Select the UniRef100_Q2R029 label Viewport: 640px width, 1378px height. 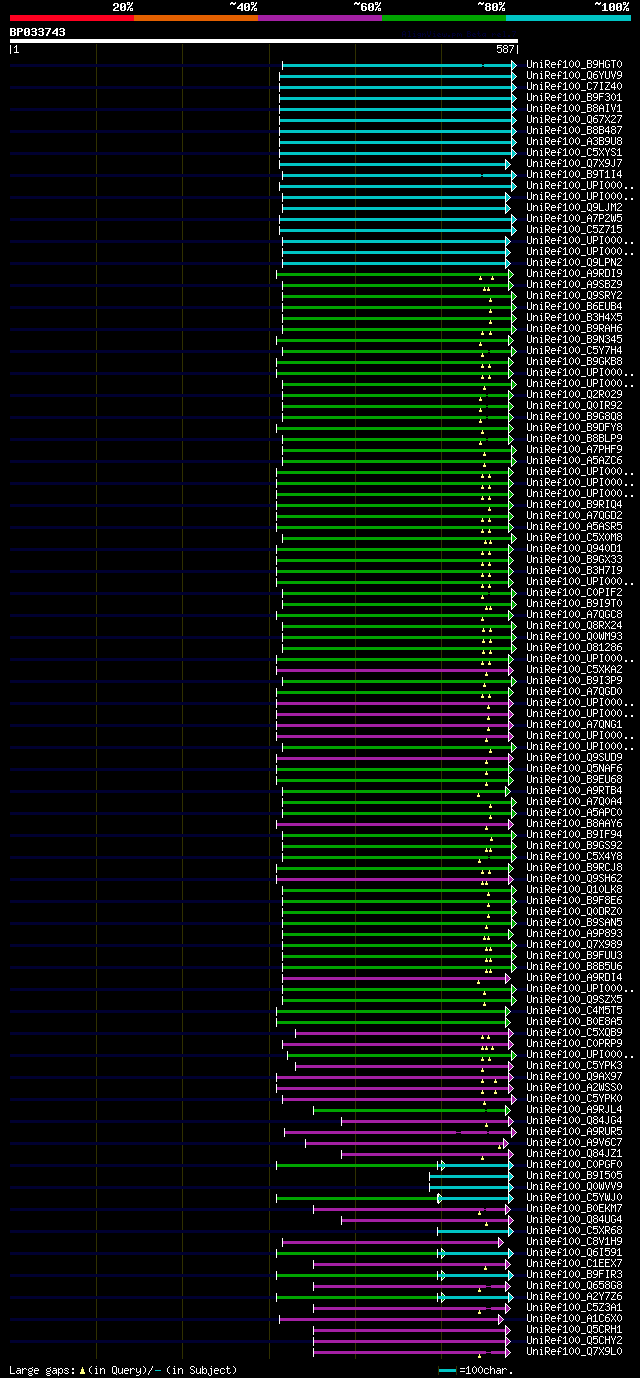pyautogui.click(x=573, y=394)
